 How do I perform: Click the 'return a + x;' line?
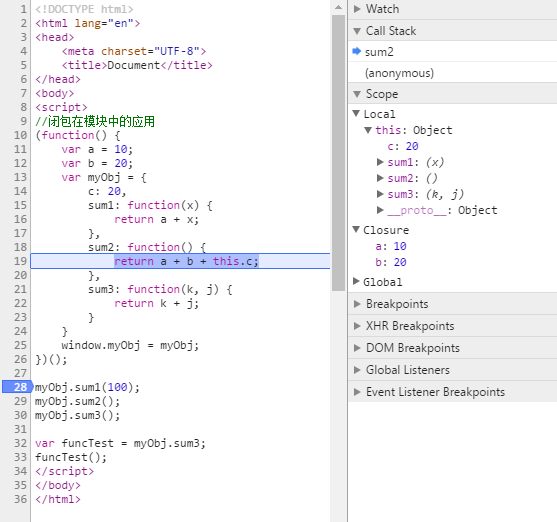(x=156, y=219)
